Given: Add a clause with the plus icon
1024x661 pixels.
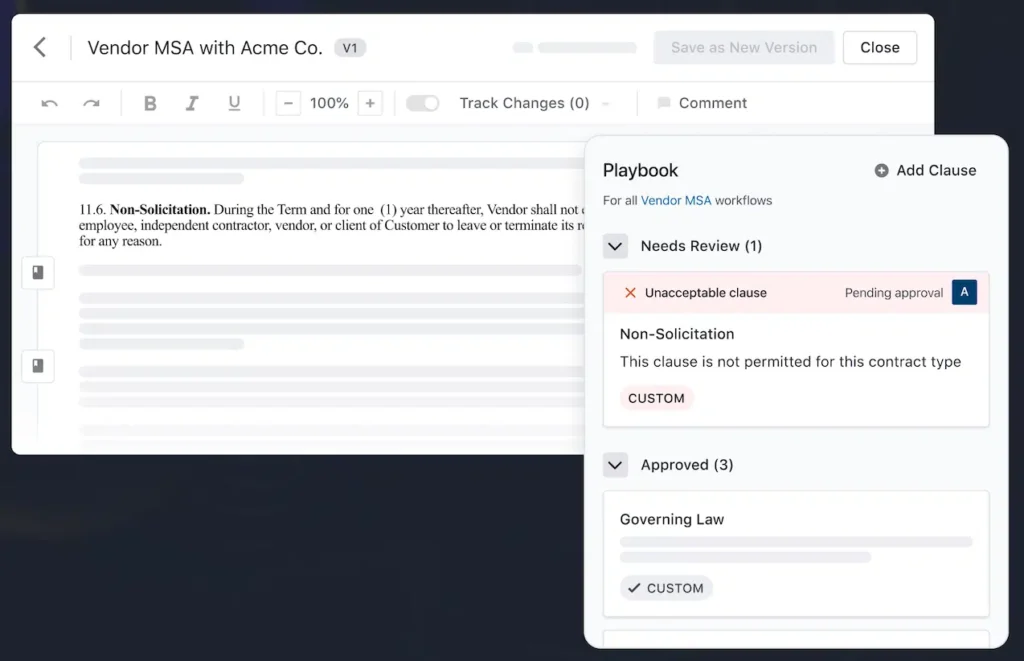Looking at the screenshot, I should click(879, 170).
